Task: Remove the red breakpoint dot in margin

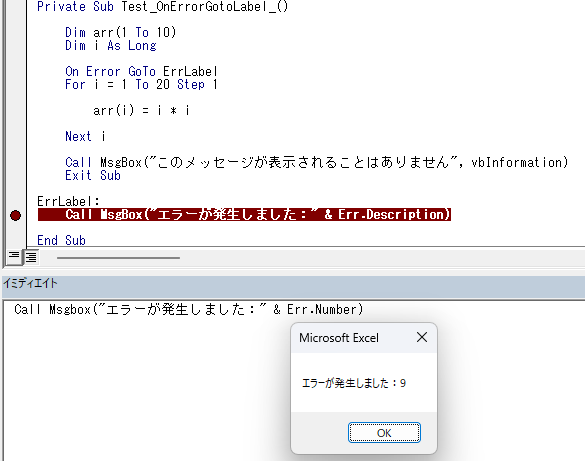Action: 15,216
